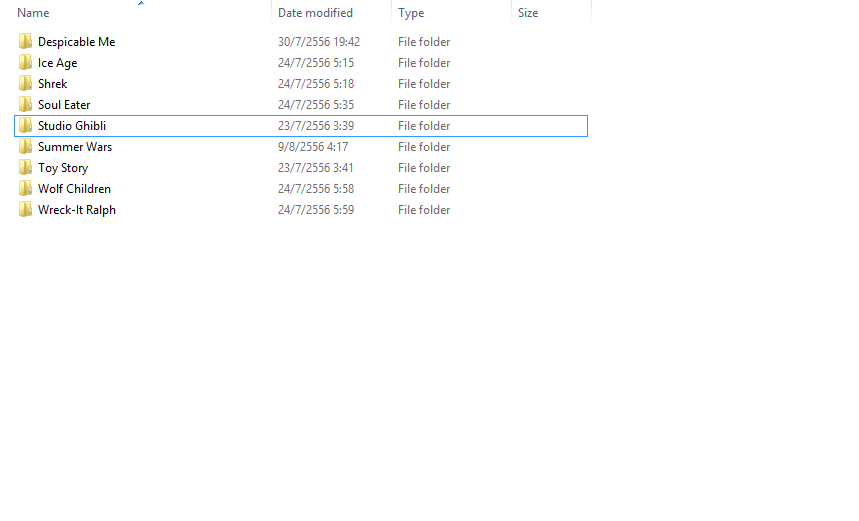The image size is (859, 521).
Task: Select the Summer Wars folder name
Action: pyautogui.click(x=75, y=147)
